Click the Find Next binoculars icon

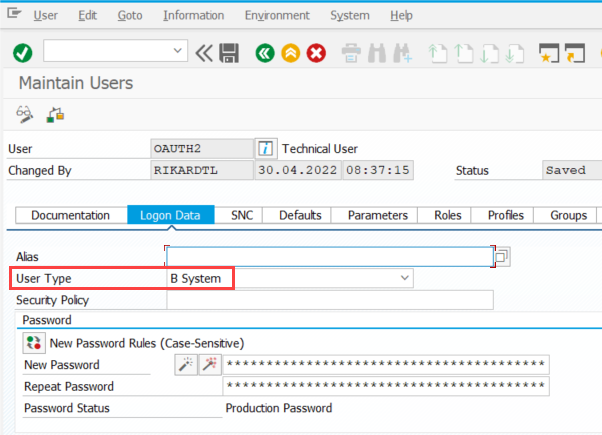pyautogui.click(x=403, y=53)
